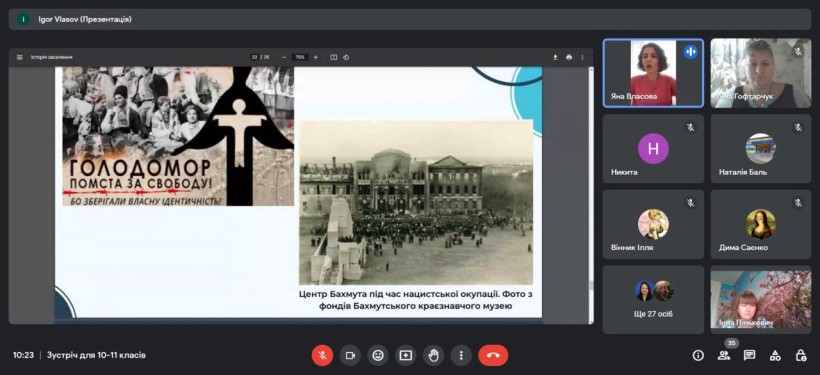
Task: Print the document with printer icon
Action: 569,57
